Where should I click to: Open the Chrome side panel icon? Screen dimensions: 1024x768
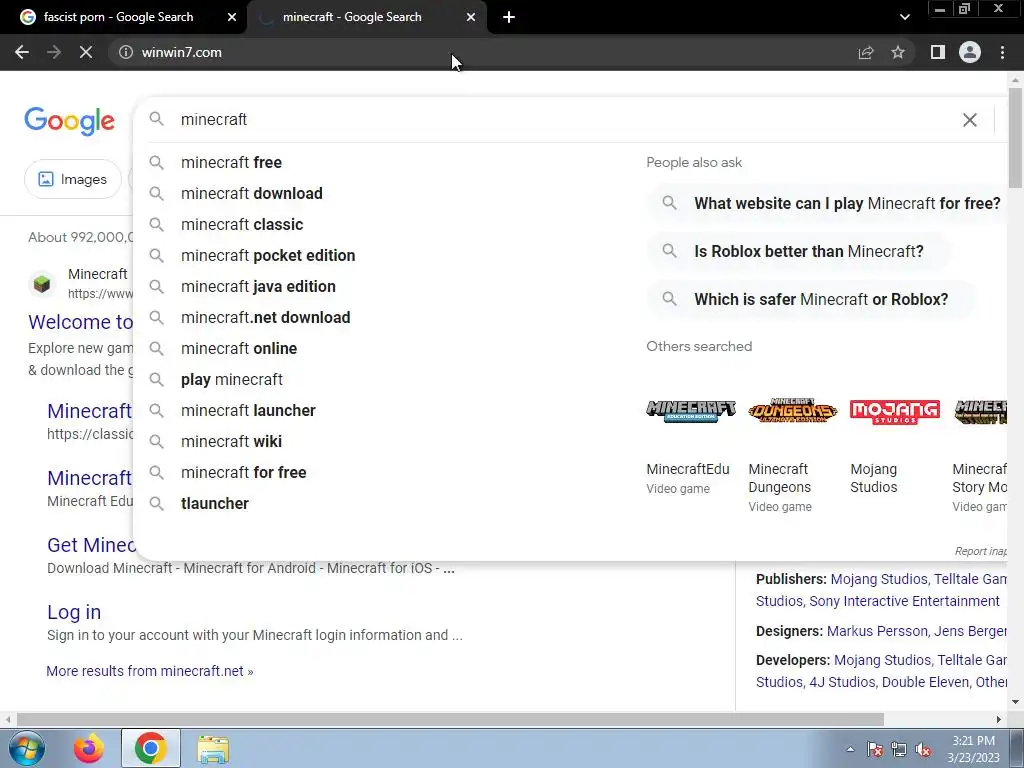(938, 52)
